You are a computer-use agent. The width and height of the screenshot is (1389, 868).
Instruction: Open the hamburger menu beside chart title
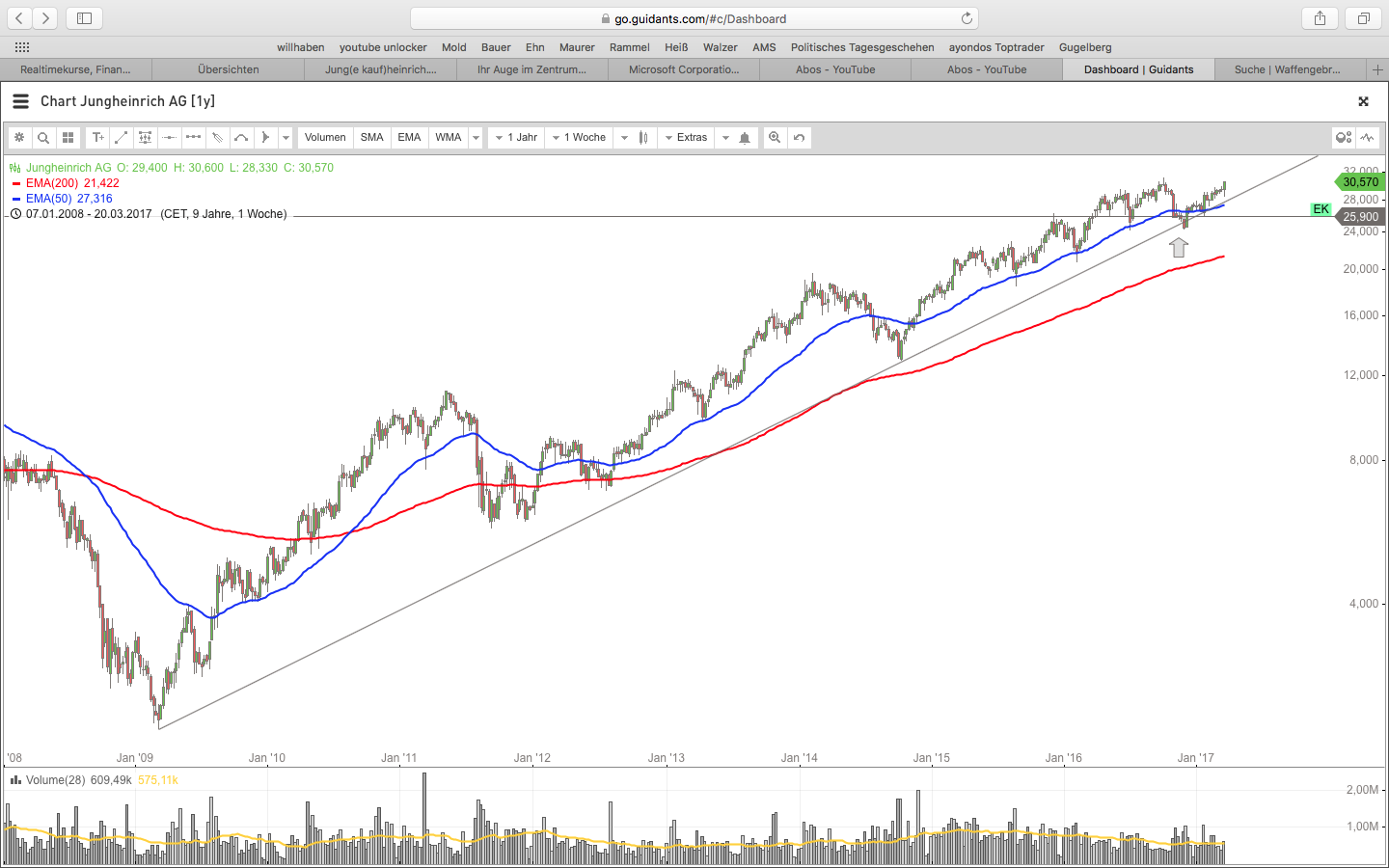pyautogui.click(x=20, y=101)
